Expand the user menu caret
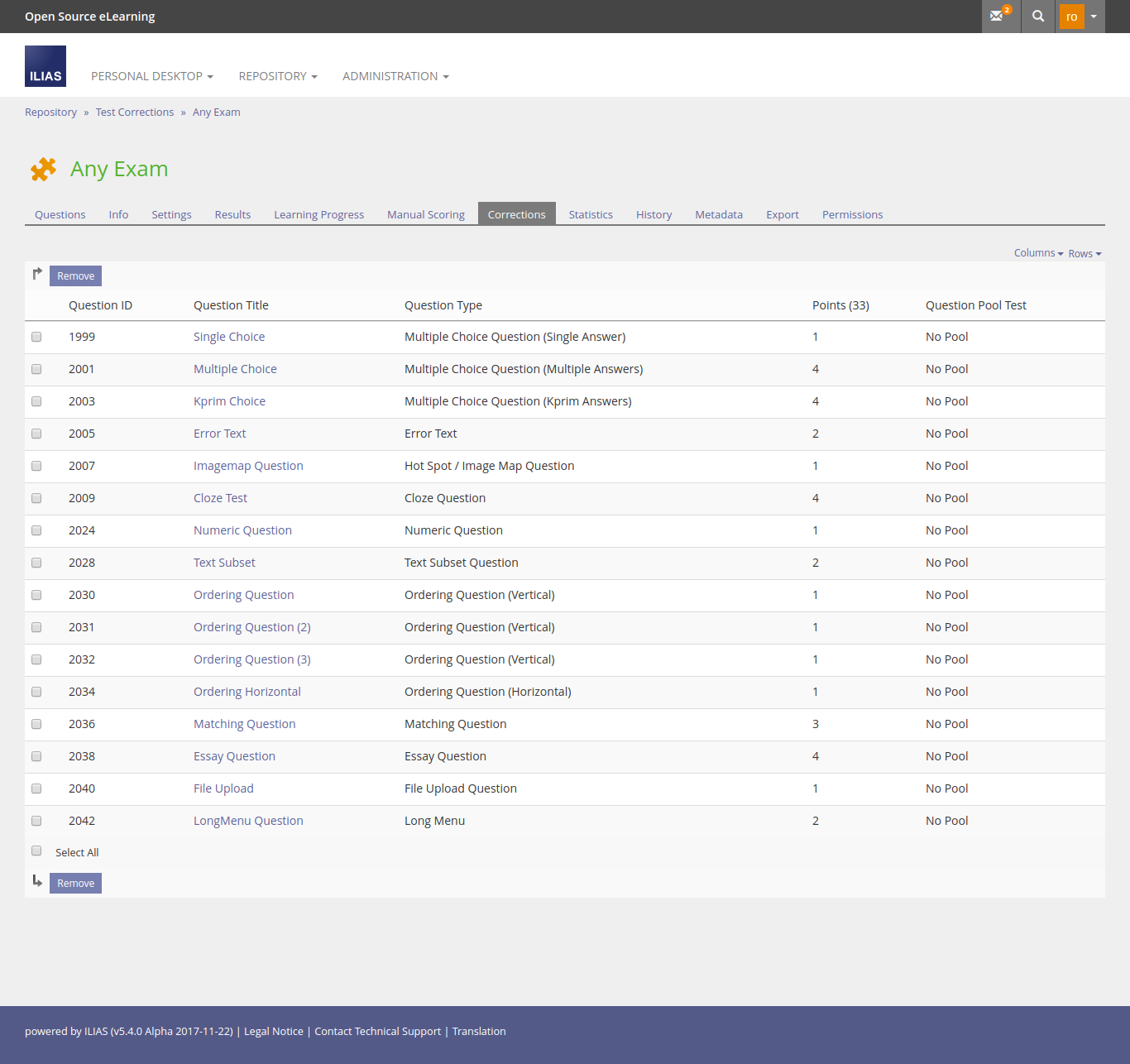This screenshot has height=1064, width=1130. click(x=1094, y=17)
